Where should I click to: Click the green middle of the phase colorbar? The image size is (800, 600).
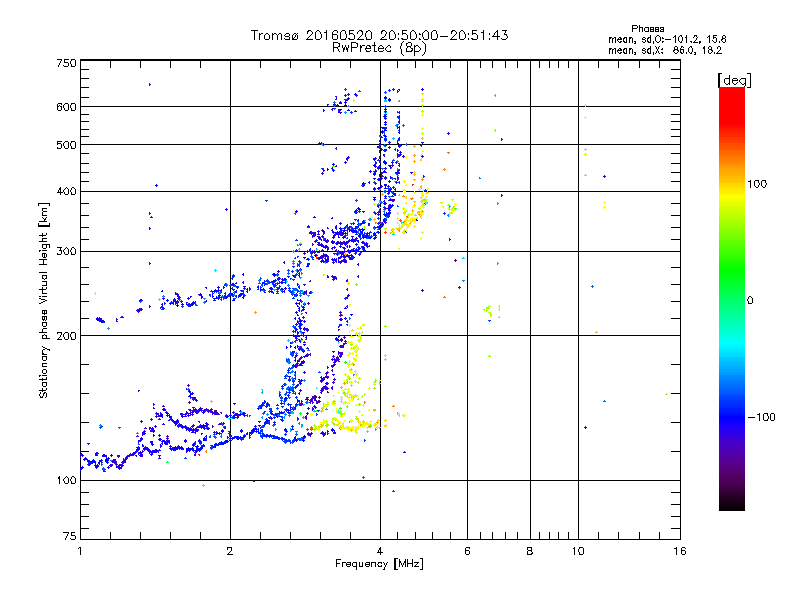click(x=732, y=265)
